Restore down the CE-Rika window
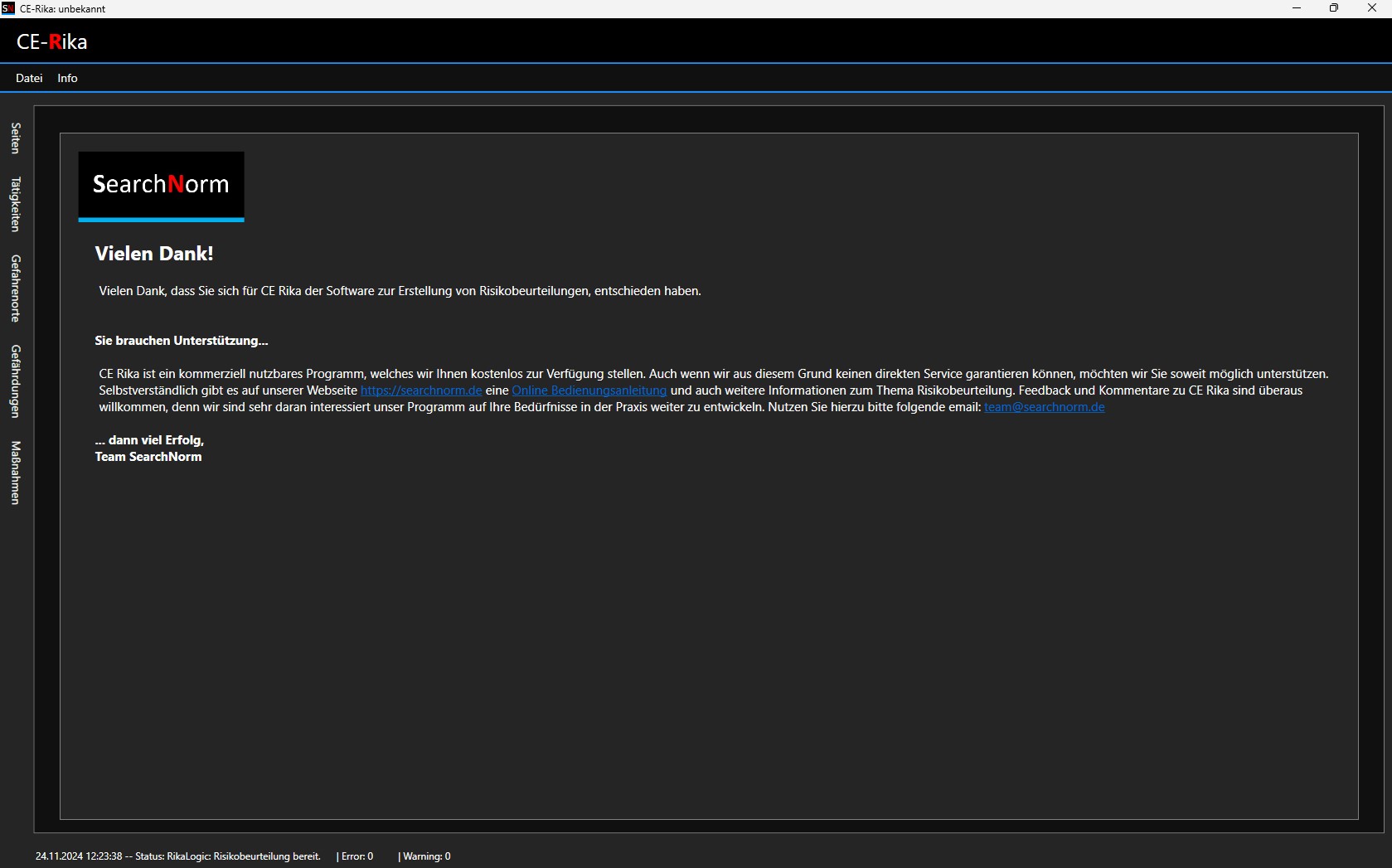 click(1334, 8)
